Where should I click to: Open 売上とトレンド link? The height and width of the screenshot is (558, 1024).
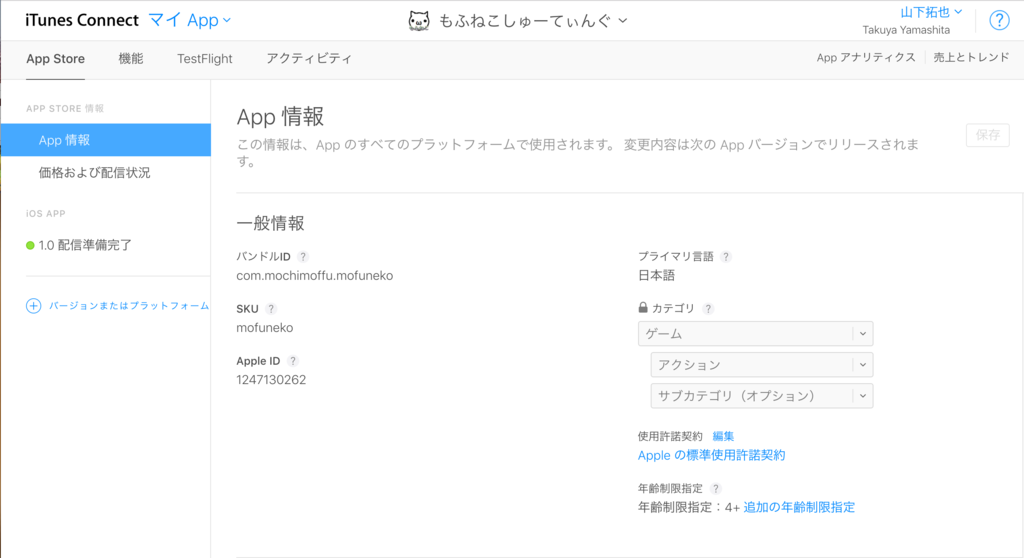coord(971,57)
